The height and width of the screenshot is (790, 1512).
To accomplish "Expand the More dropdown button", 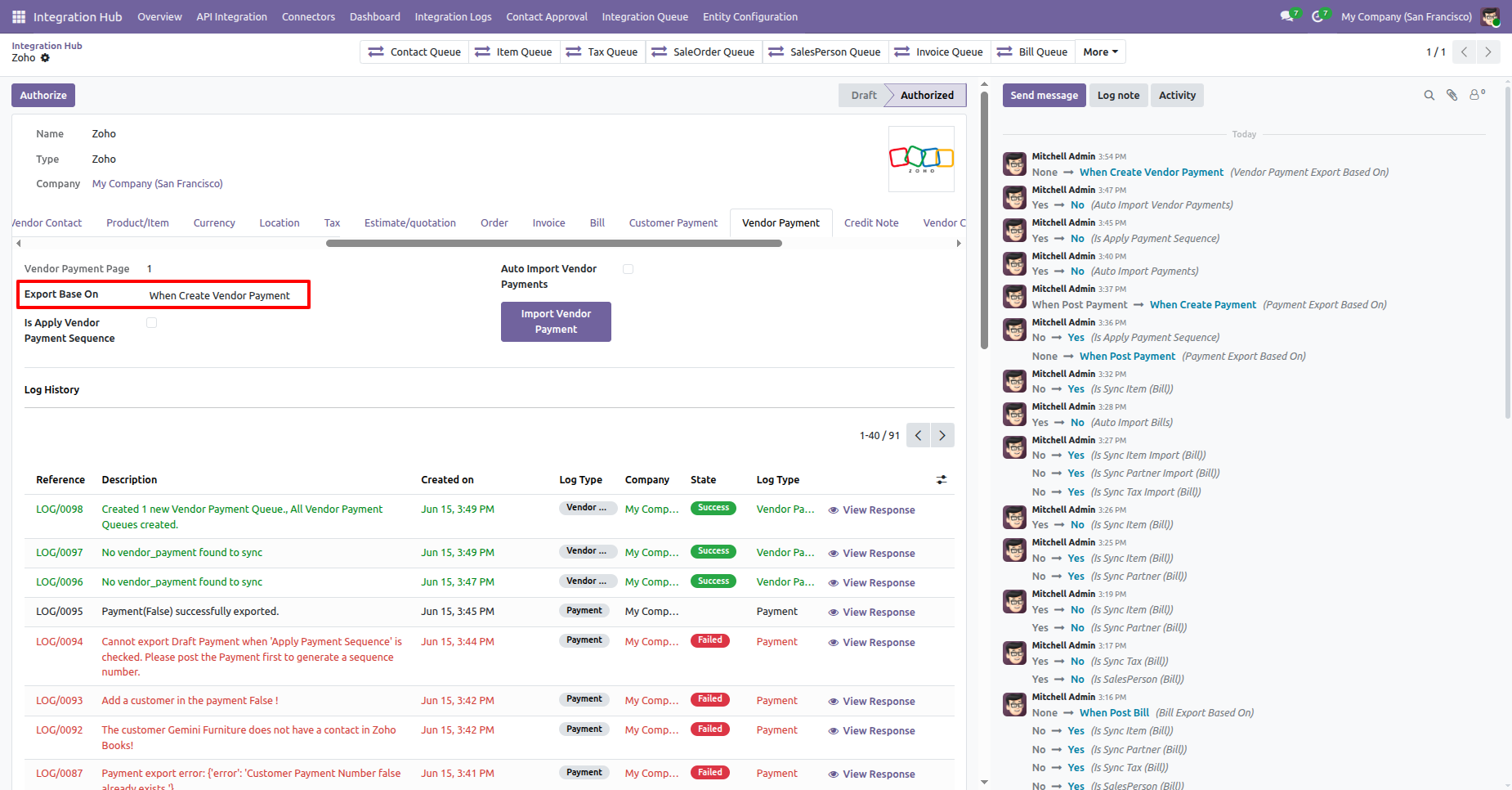I will 1100,52.
